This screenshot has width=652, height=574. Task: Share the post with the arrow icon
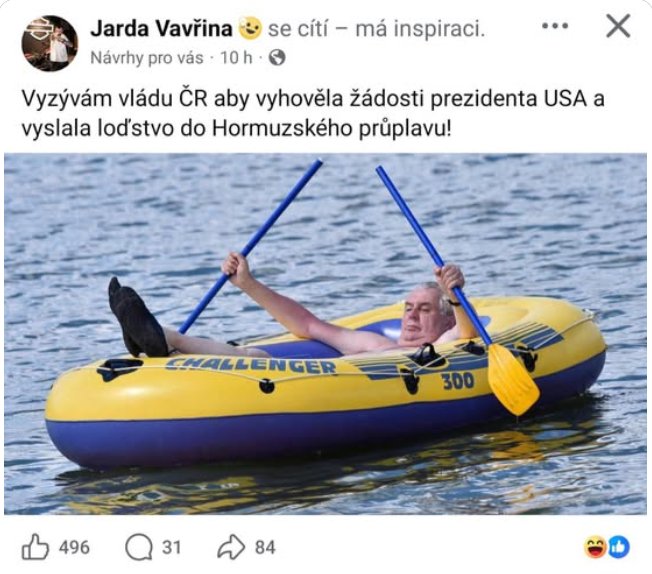pos(231,547)
